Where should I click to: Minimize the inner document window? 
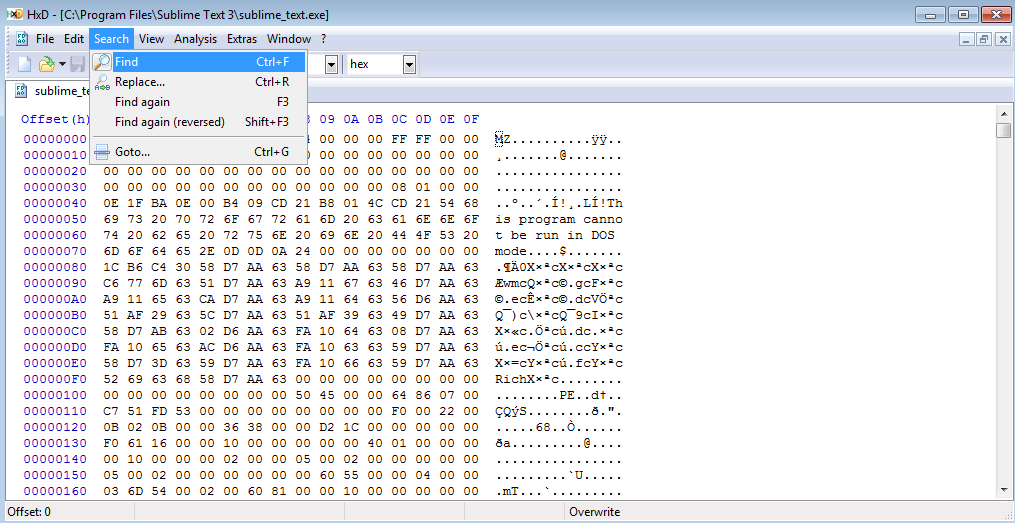pyautogui.click(x=967, y=39)
